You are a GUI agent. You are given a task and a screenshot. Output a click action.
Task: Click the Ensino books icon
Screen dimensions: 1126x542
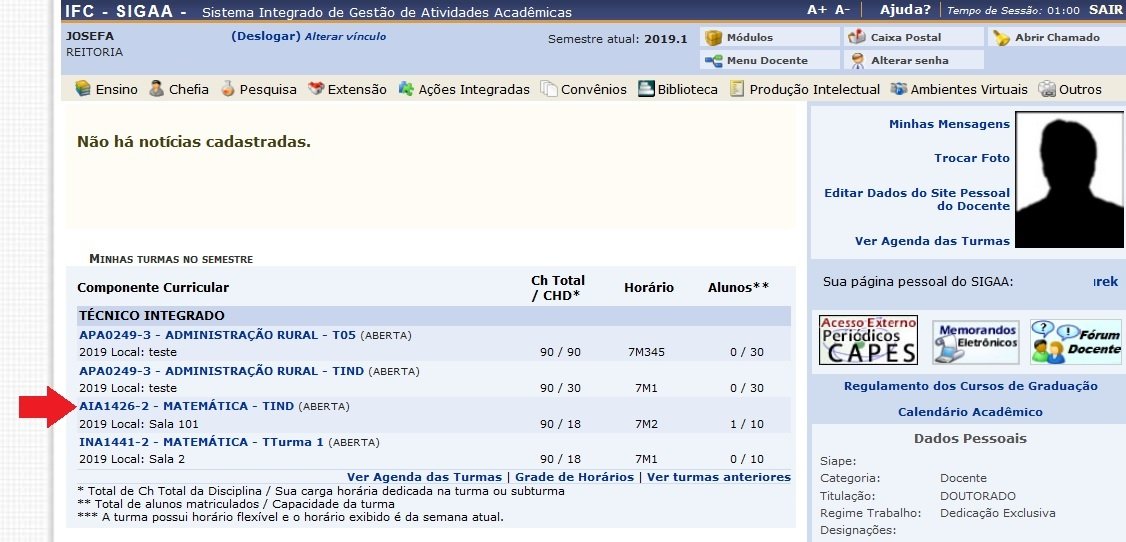click(x=83, y=89)
